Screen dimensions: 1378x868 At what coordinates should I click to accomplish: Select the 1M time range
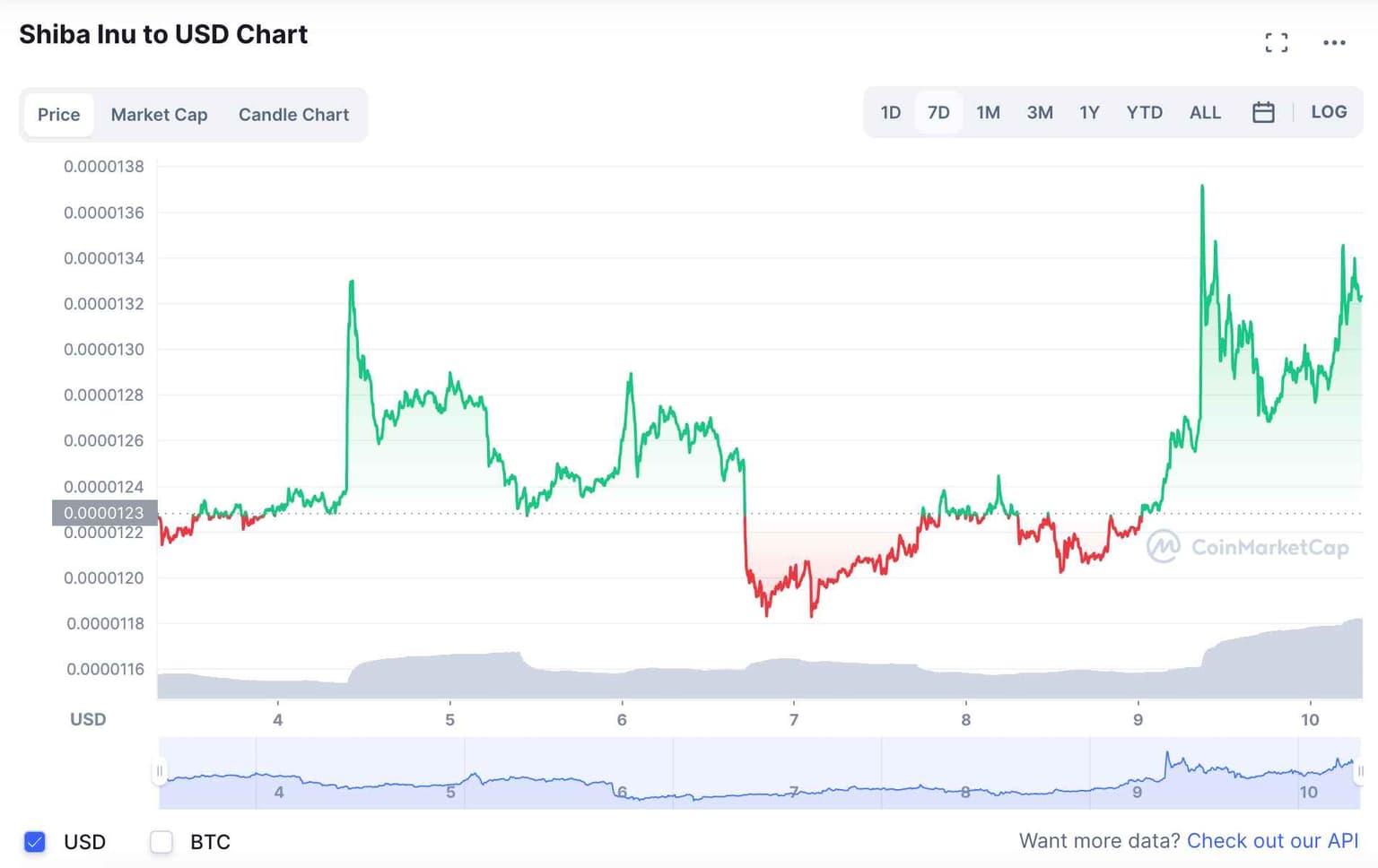(988, 112)
